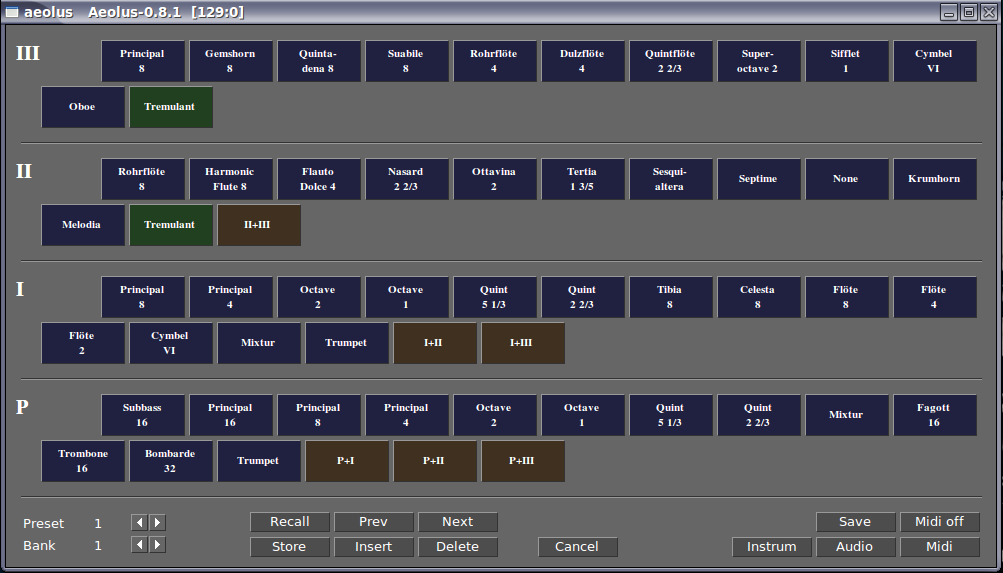Toggle Principal 4 stop in division I
Screen dimensions: 1003x573
pos(231,297)
